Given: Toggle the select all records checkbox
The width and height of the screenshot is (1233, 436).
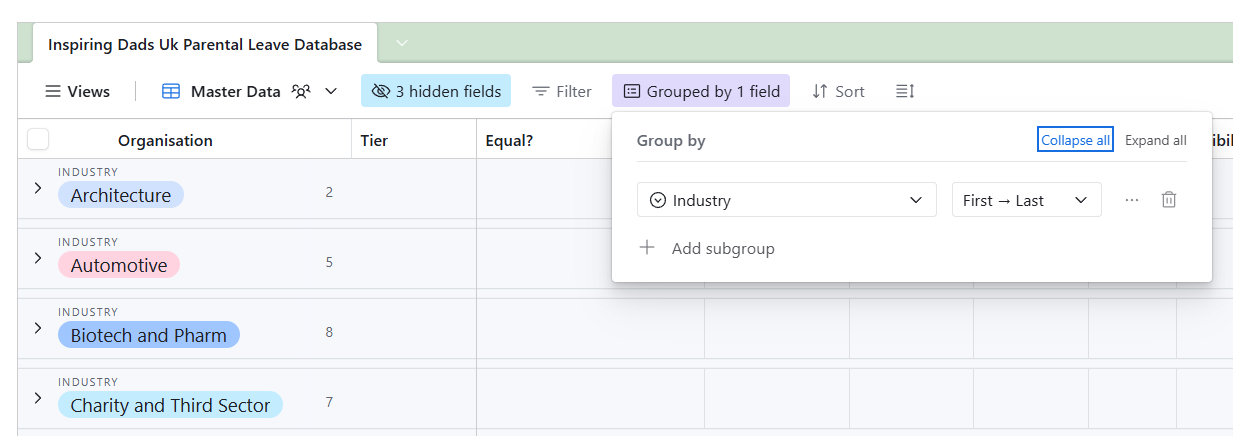Looking at the screenshot, I should [38, 140].
